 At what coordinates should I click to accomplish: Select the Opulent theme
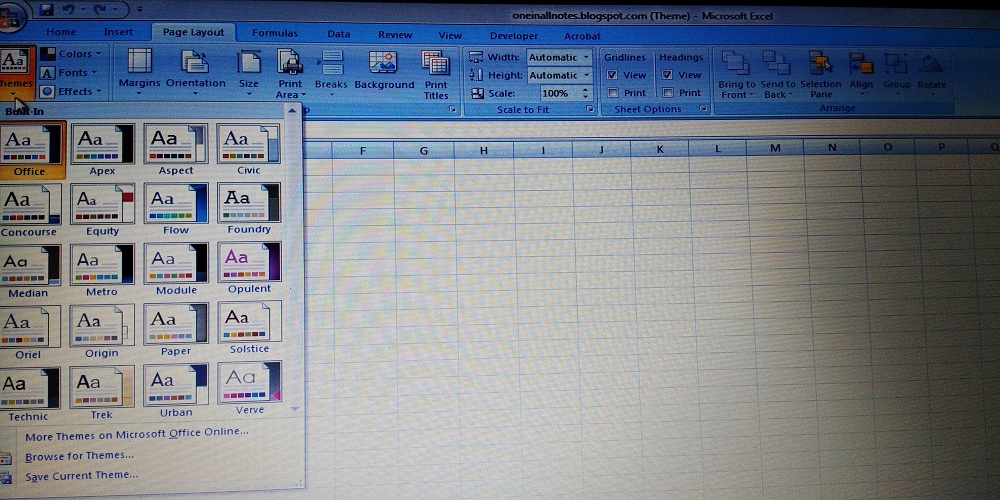249,268
